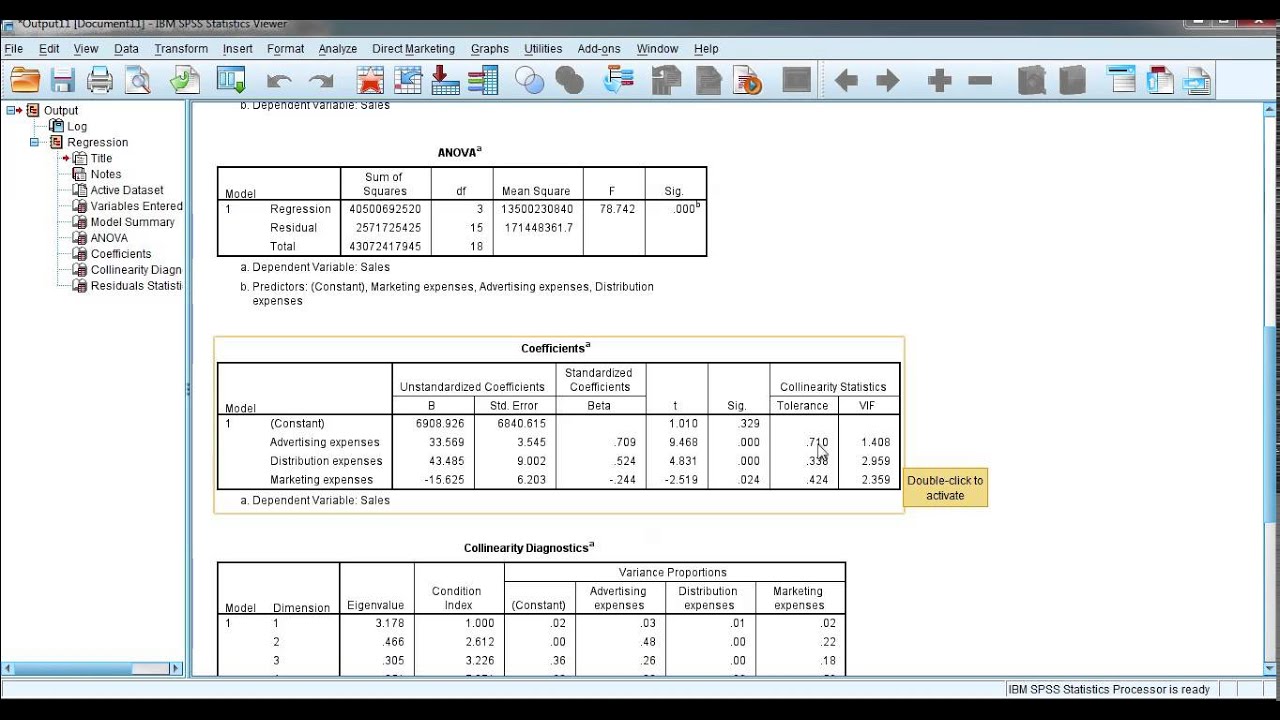Click the gray overlapping circles icon

tap(569, 81)
